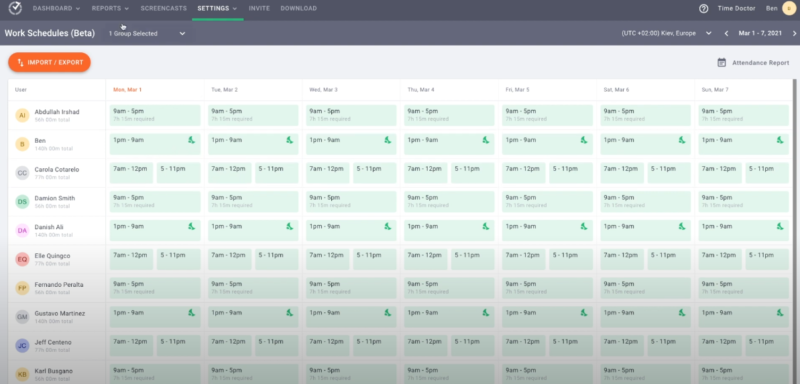Viewport: 800px width, 384px height.
Task: Select Damion Smith's Wed 9am - 5pm shift
Action: tap(351, 202)
